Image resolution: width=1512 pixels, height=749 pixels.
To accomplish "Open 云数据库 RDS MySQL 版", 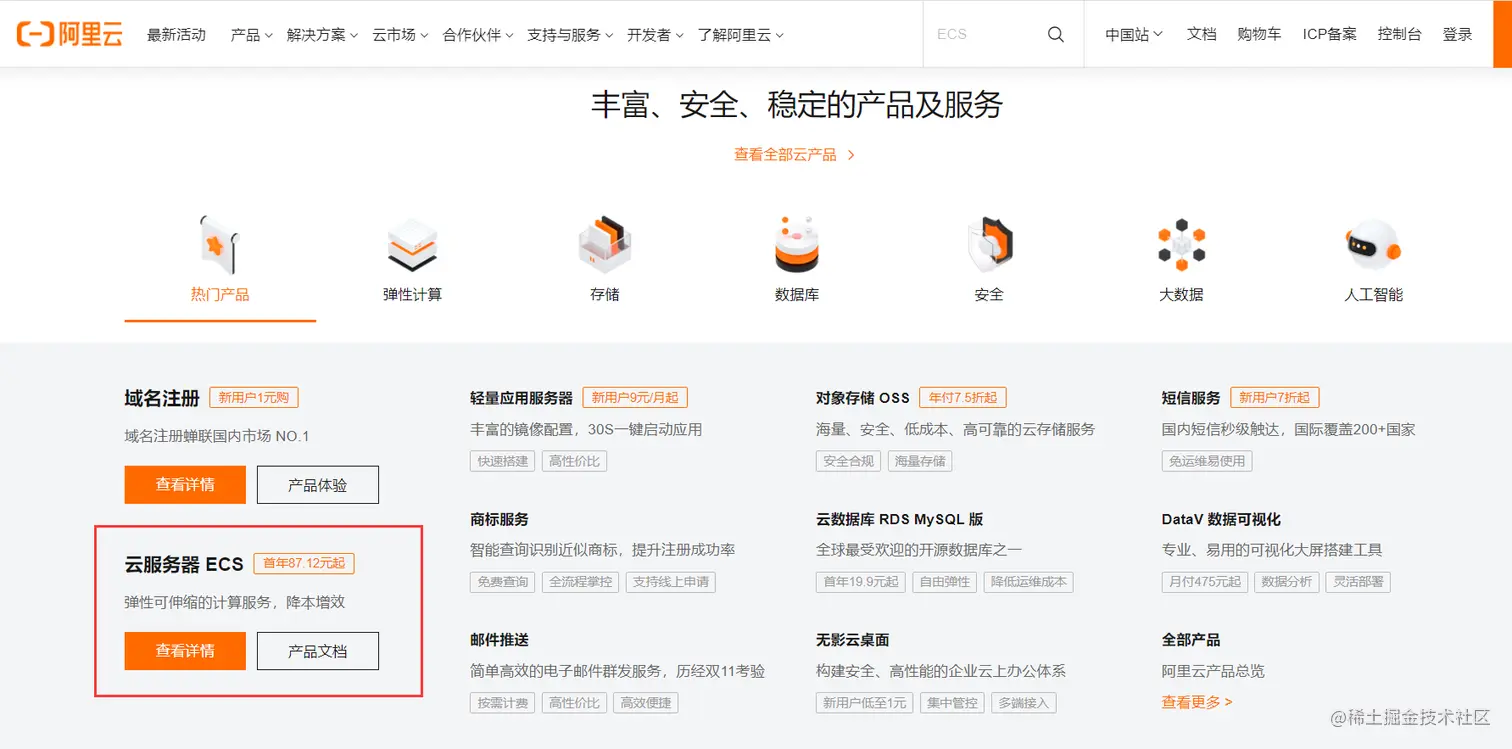I will 900,520.
